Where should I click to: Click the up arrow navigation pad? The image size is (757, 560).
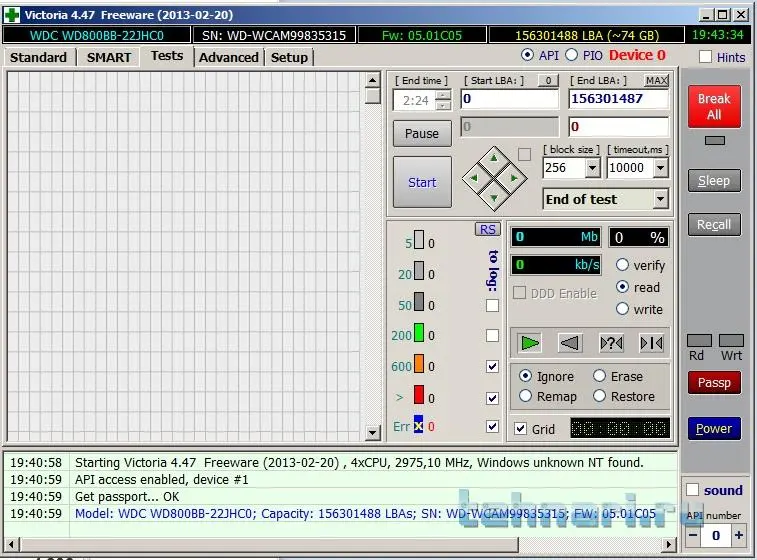[494, 158]
